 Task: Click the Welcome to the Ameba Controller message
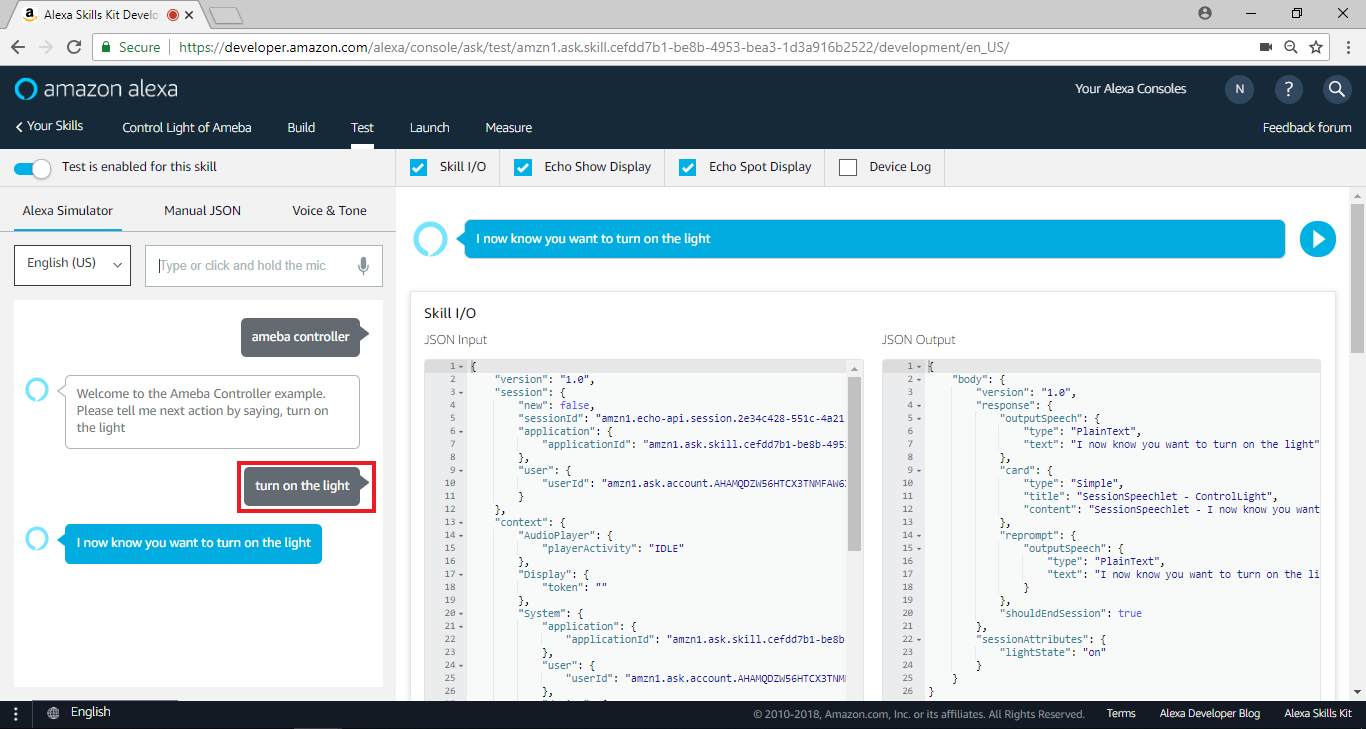211,411
